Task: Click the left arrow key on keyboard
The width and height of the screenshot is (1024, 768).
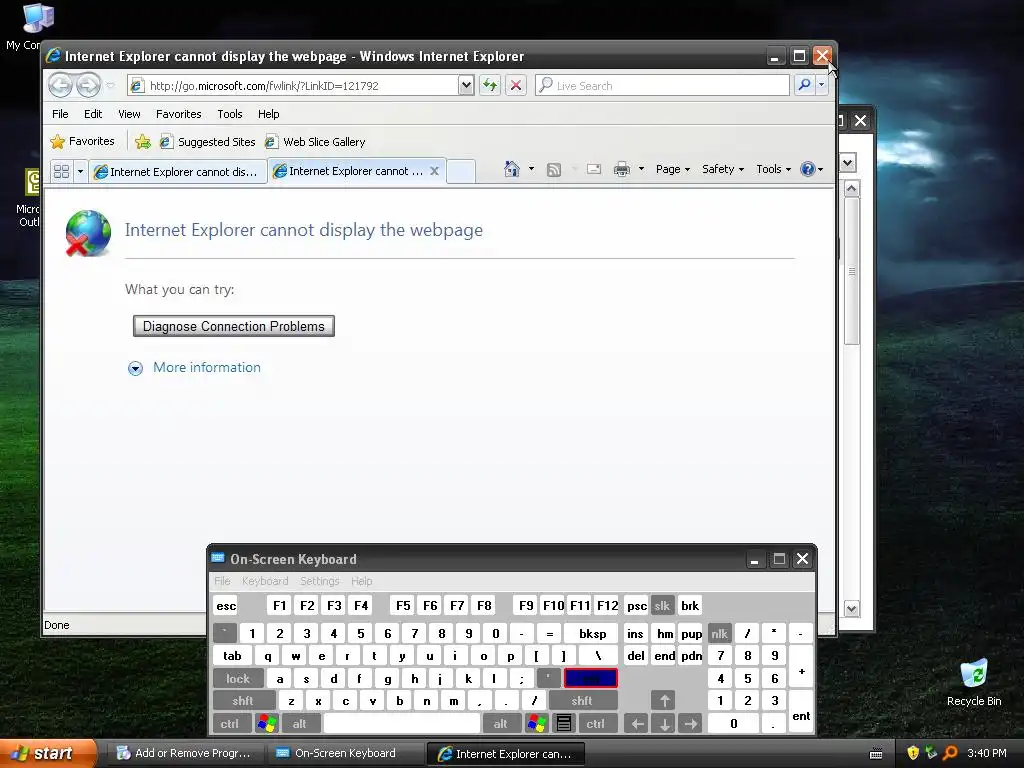Action: coord(637,724)
